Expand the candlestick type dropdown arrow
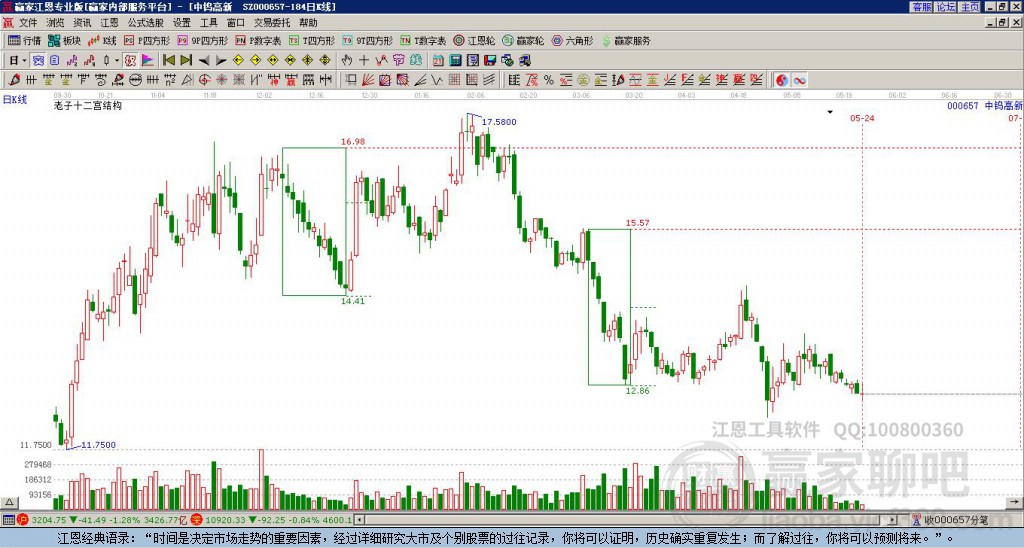The height and width of the screenshot is (548, 1024). tap(116, 60)
